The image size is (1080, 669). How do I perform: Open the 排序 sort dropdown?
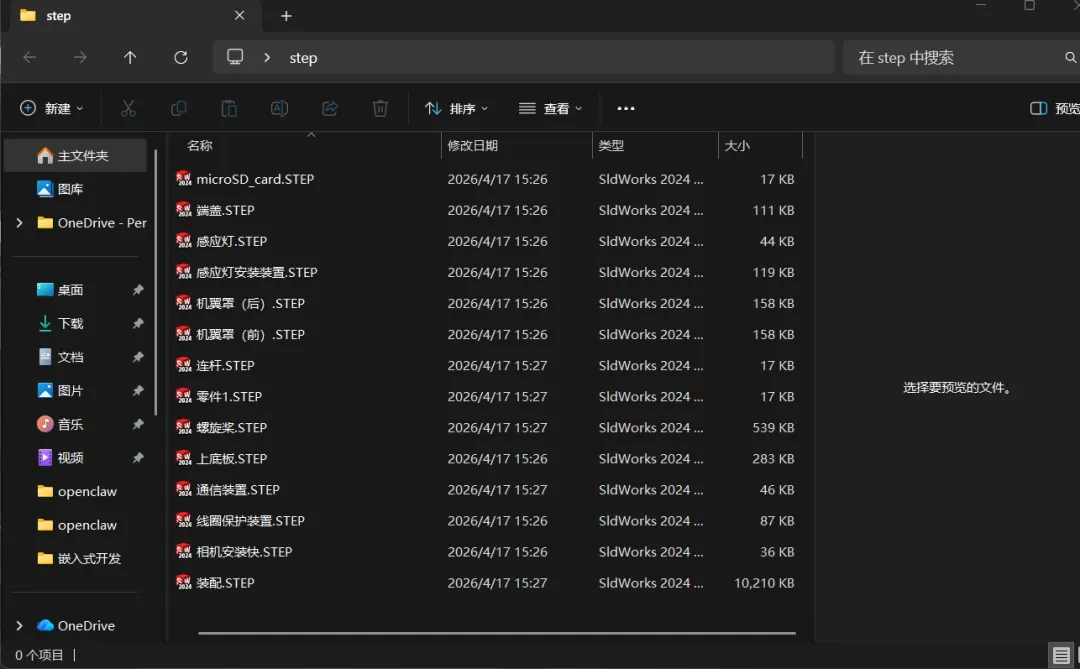pyautogui.click(x=456, y=108)
